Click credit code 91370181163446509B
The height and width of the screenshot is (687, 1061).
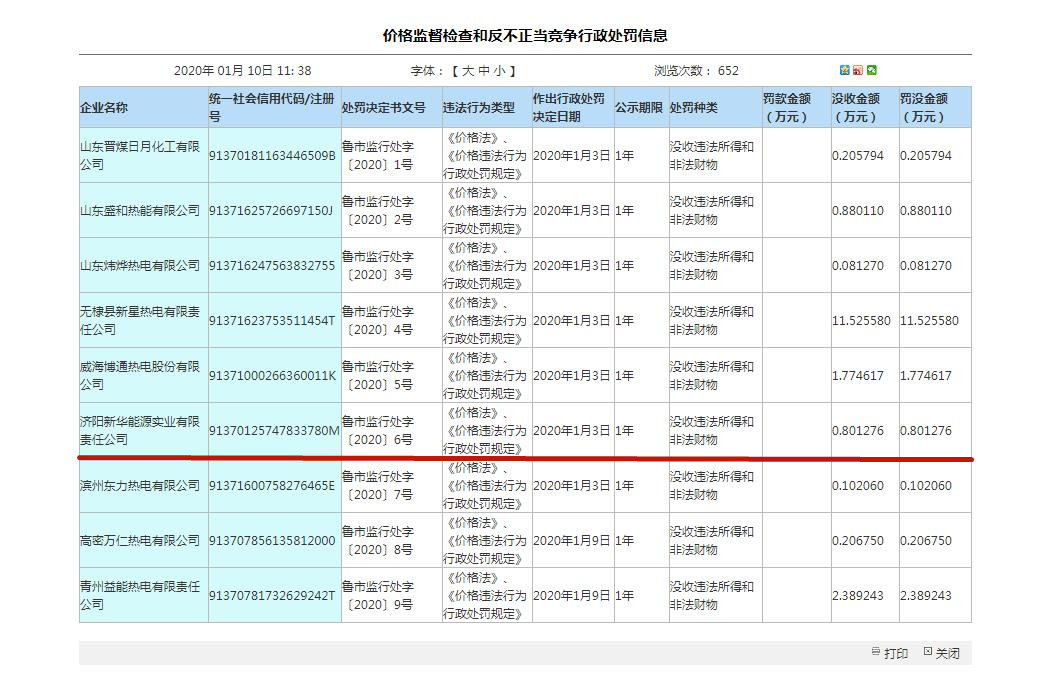pos(272,156)
